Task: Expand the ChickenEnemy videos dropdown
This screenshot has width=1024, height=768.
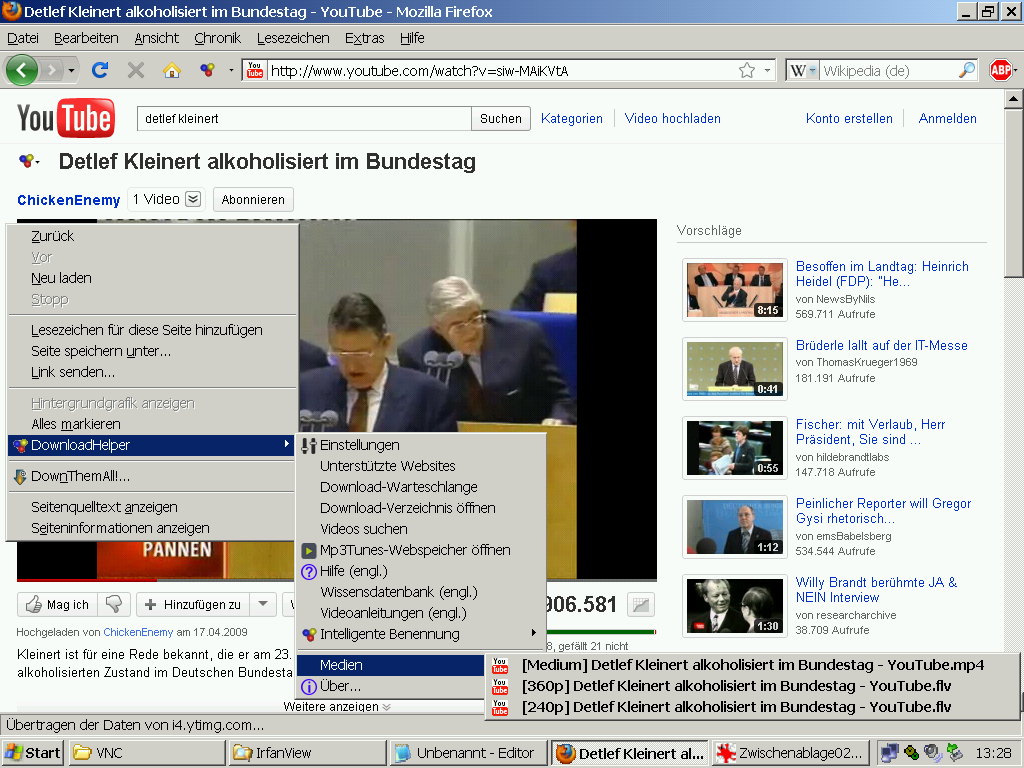Action: coord(193,199)
